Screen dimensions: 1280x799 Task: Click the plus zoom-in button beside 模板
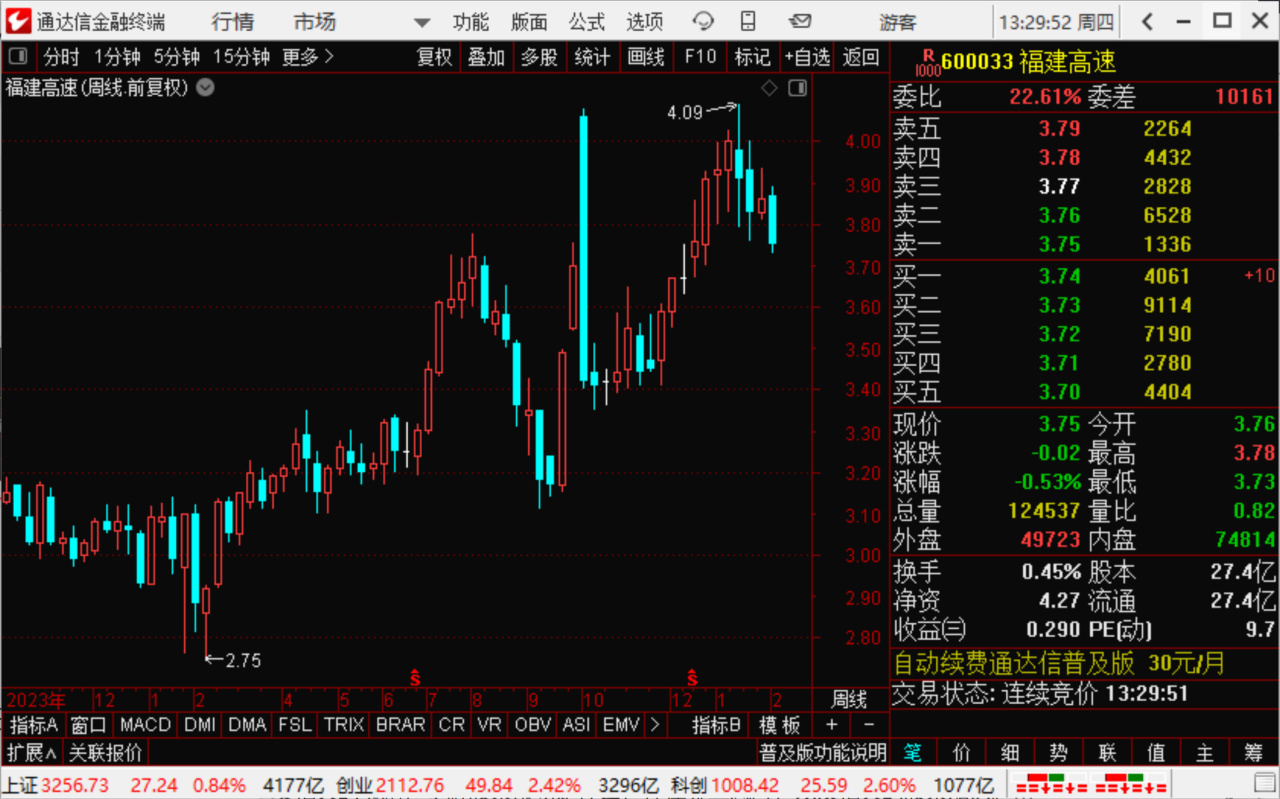pos(832,724)
